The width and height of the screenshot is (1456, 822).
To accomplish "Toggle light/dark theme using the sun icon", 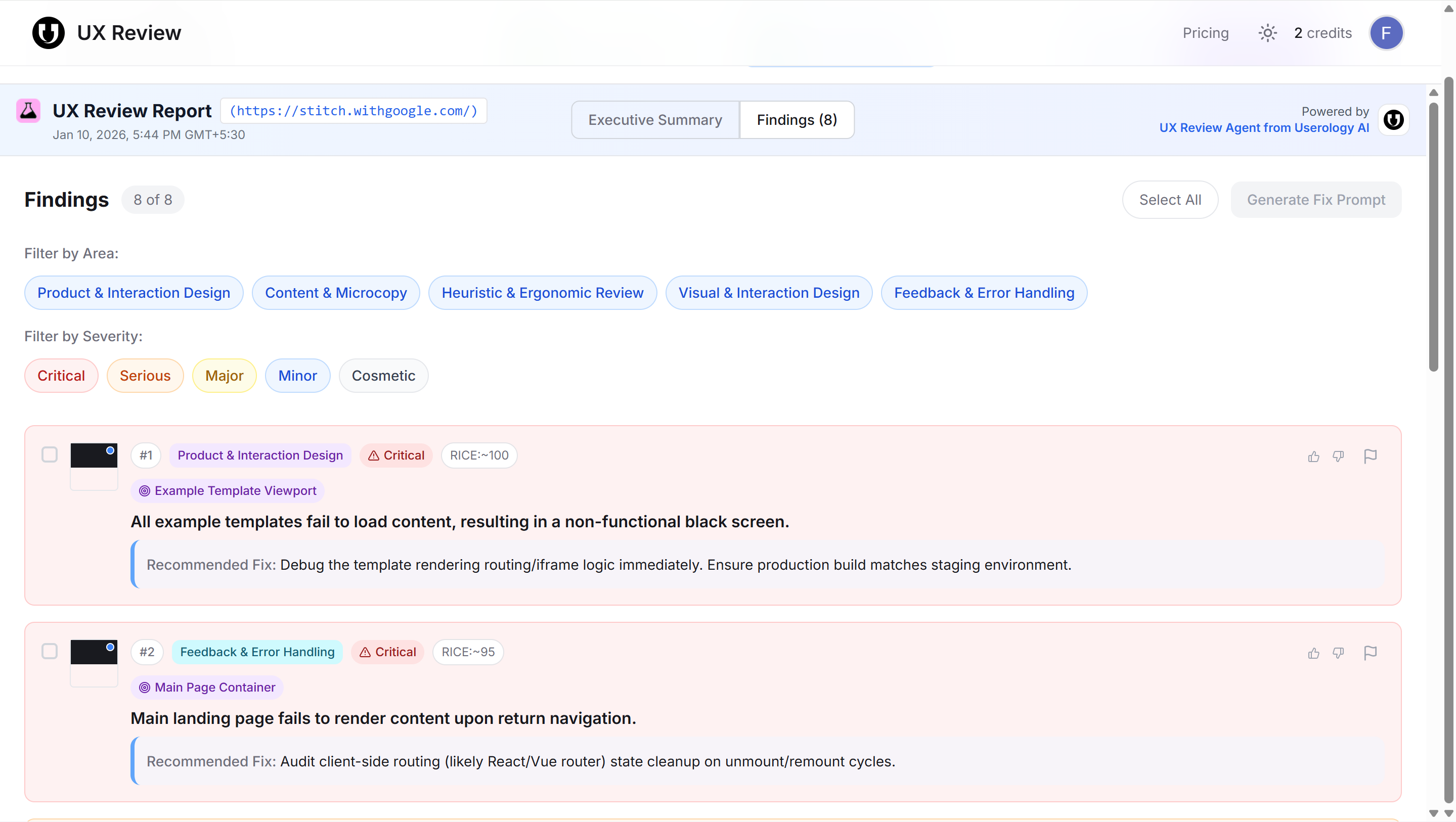I will tap(1267, 33).
